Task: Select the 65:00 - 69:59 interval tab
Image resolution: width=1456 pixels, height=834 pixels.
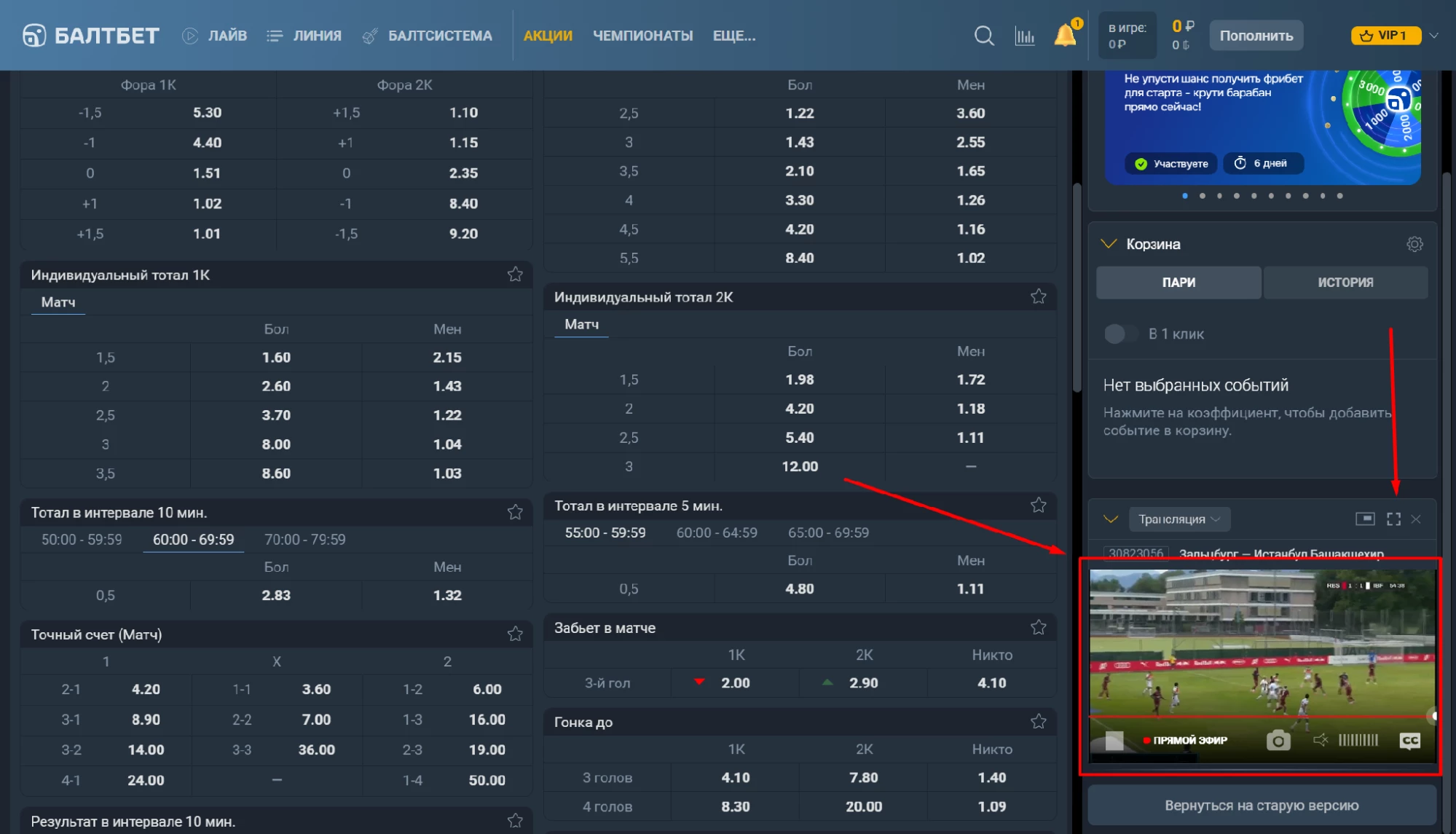Action: point(828,532)
